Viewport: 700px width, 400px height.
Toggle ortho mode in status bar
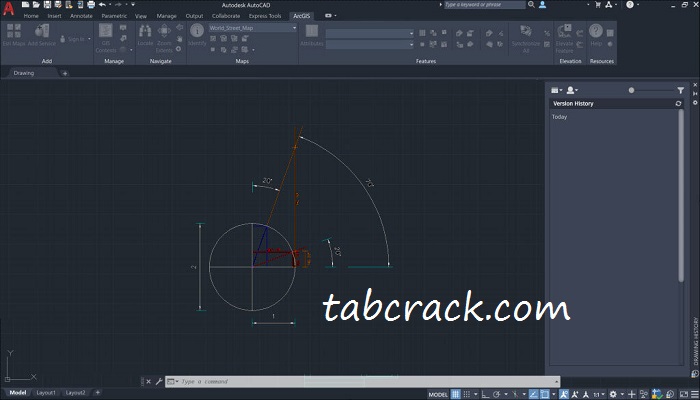click(486, 394)
